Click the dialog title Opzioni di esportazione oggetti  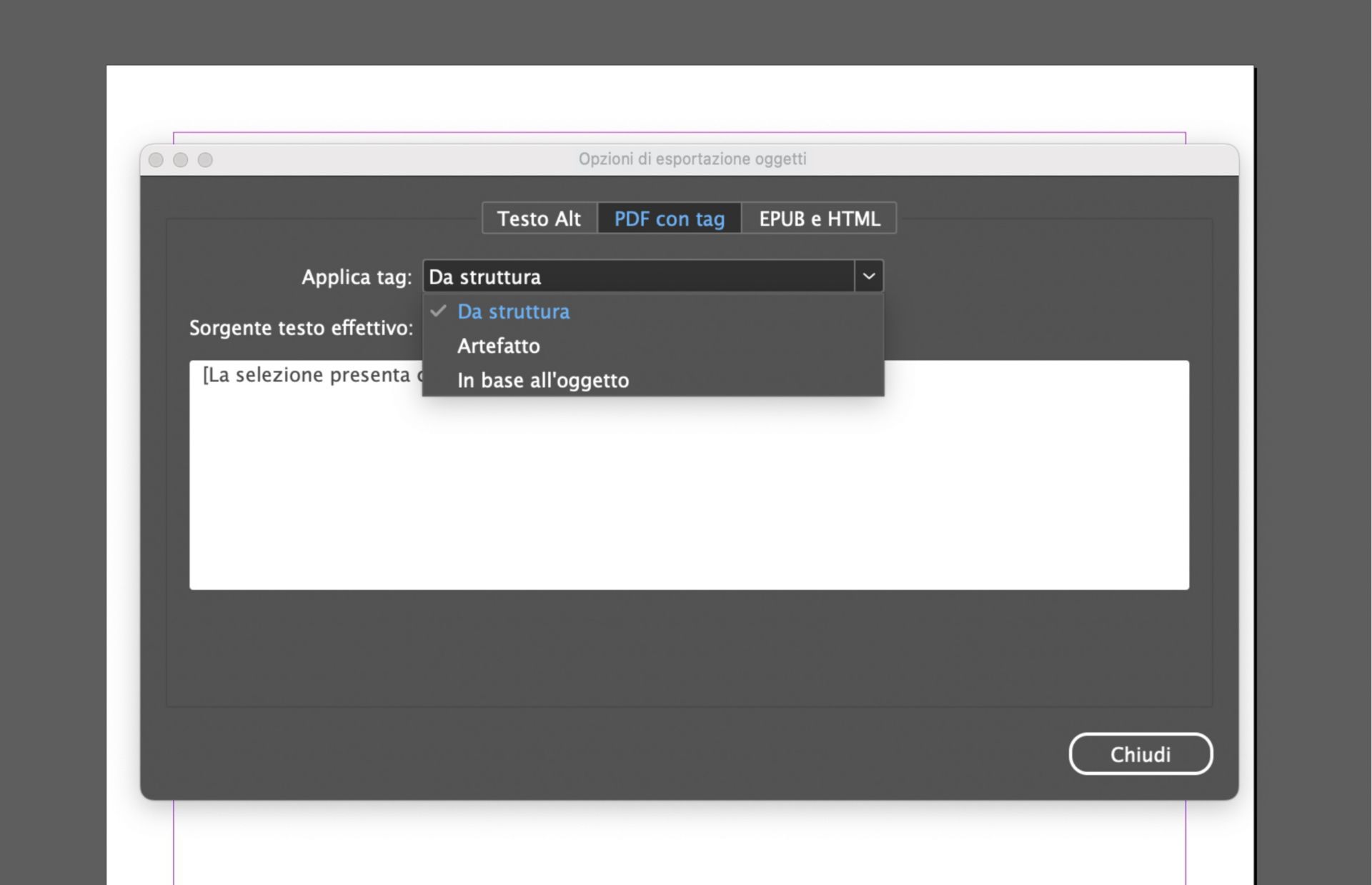coord(692,159)
